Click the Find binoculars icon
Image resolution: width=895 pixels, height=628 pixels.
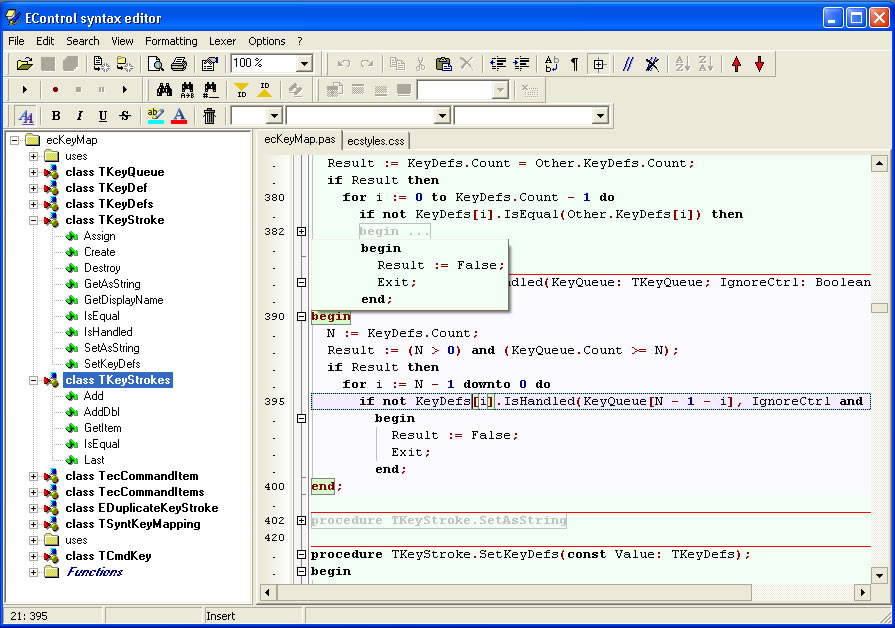166,89
